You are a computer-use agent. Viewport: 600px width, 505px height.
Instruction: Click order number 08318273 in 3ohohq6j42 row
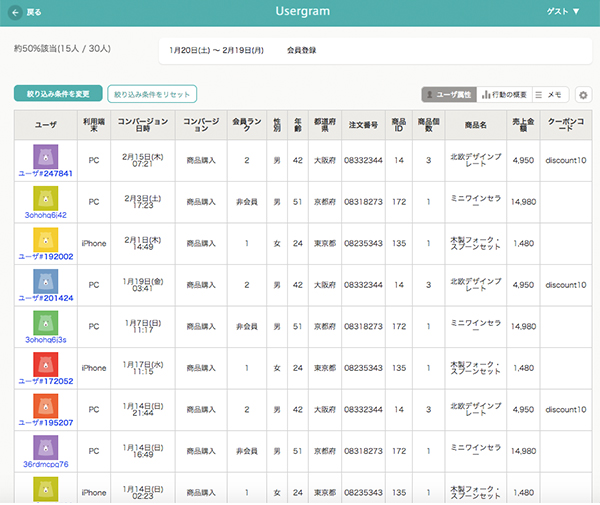coord(363,202)
